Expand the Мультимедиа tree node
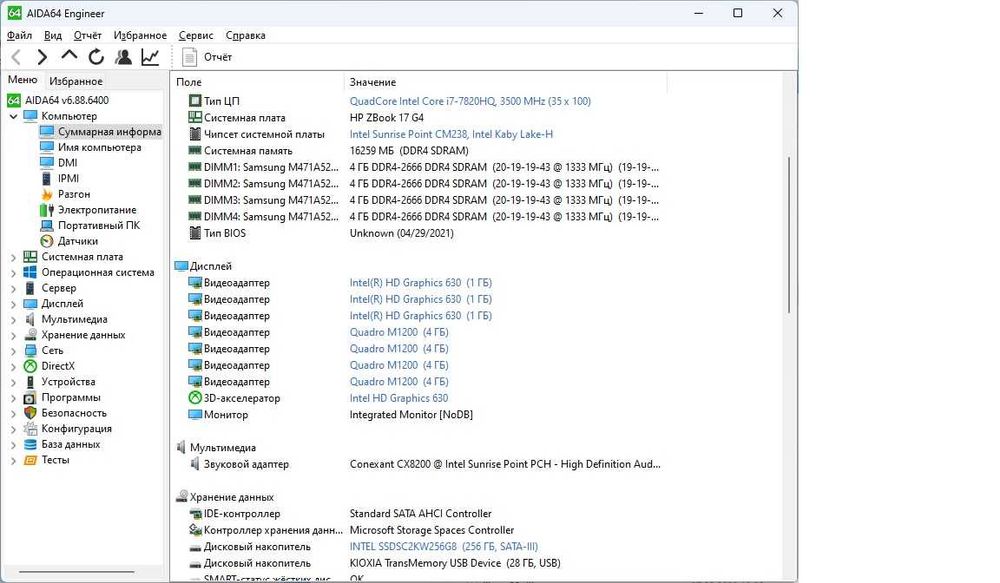This screenshot has width=1000, height=583. coord(13,320)
